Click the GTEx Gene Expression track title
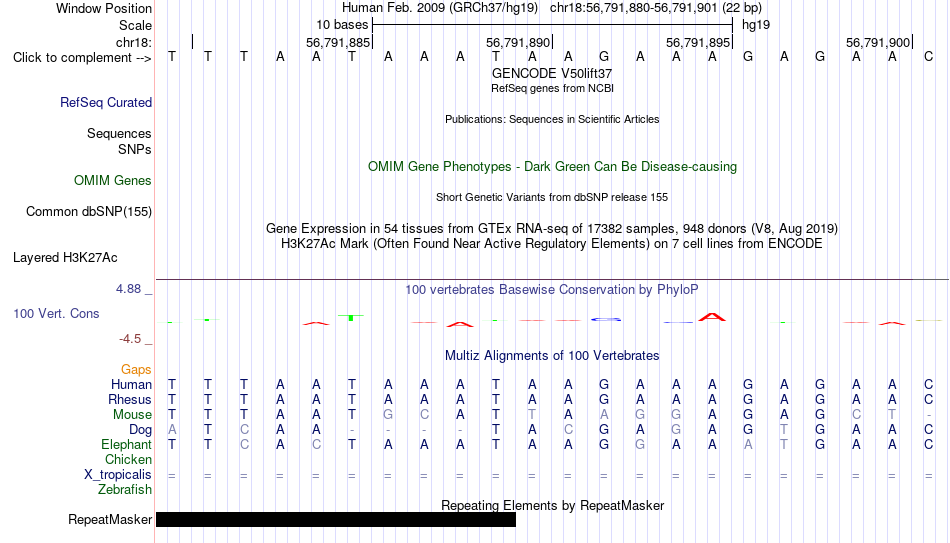Viewport: 950px width, 543px height. (x=552, y=228)
